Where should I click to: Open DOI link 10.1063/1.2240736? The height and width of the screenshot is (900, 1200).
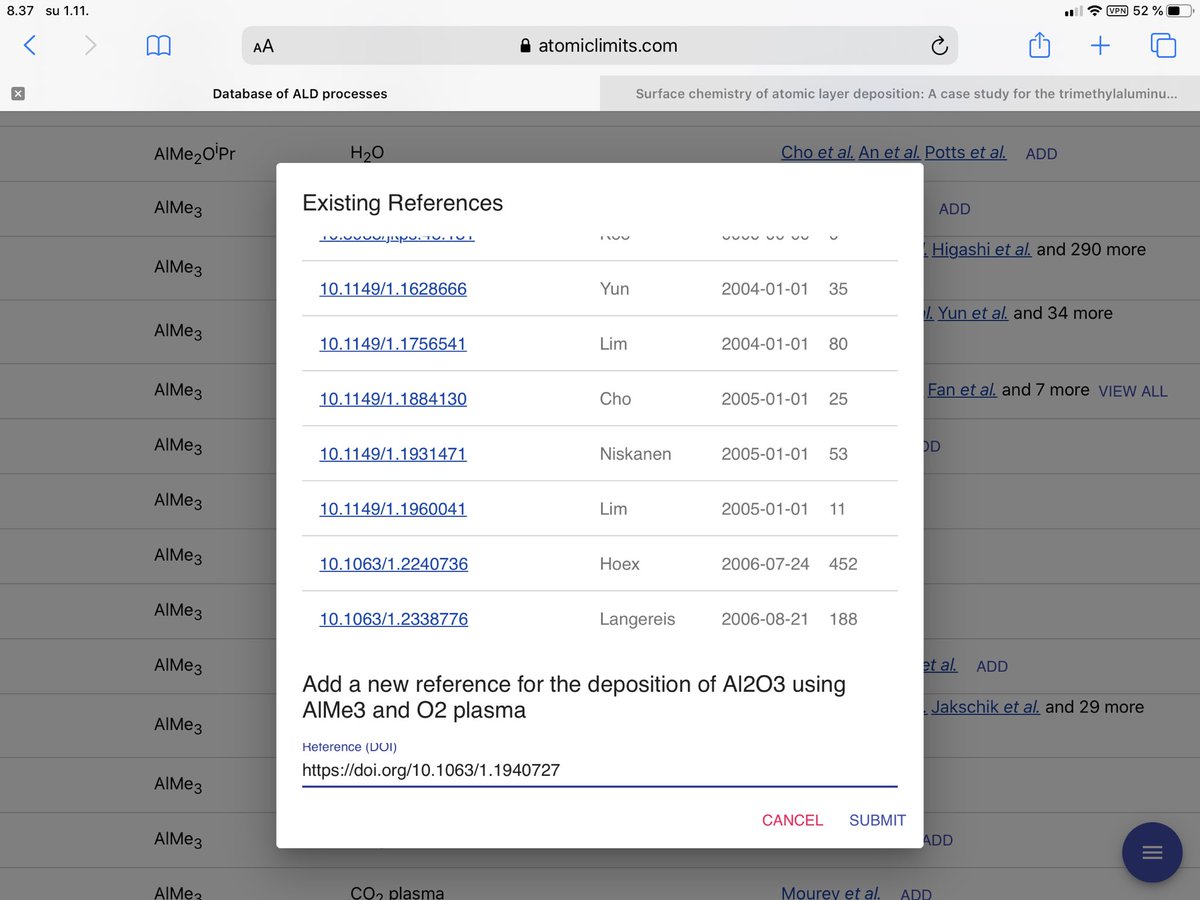(x=394, y=564)
